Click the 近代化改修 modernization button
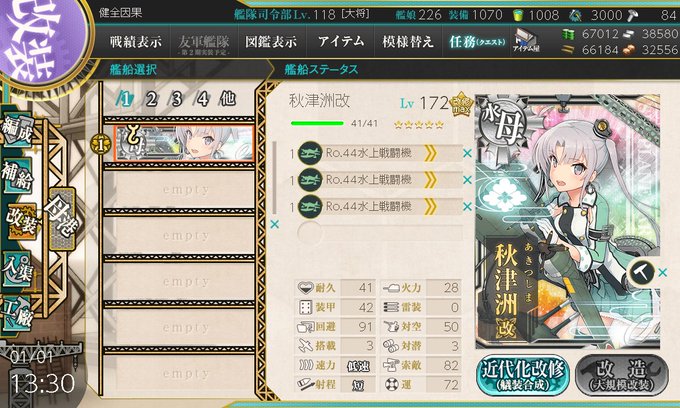This screenshot has width=680, height=408. tap(523, 375)
